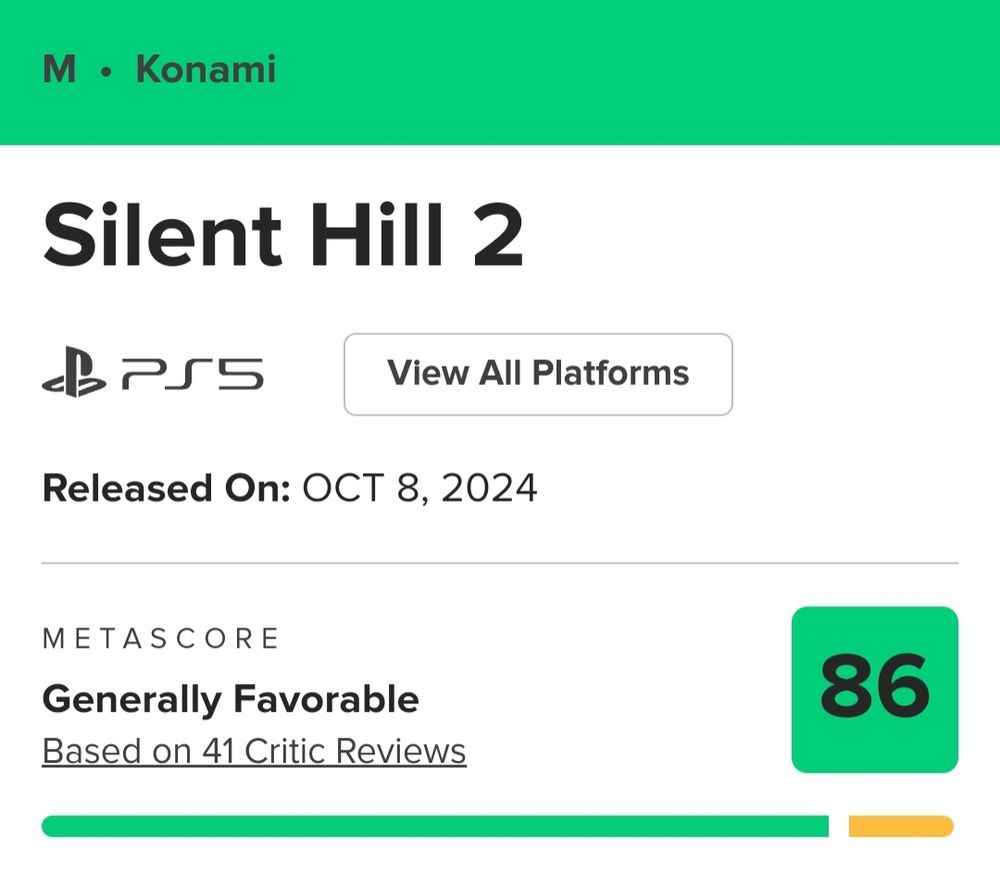Click the green positive reviews bar segment
The height and width of the screenshot is (895, 1000).
[x=435, y=826]
